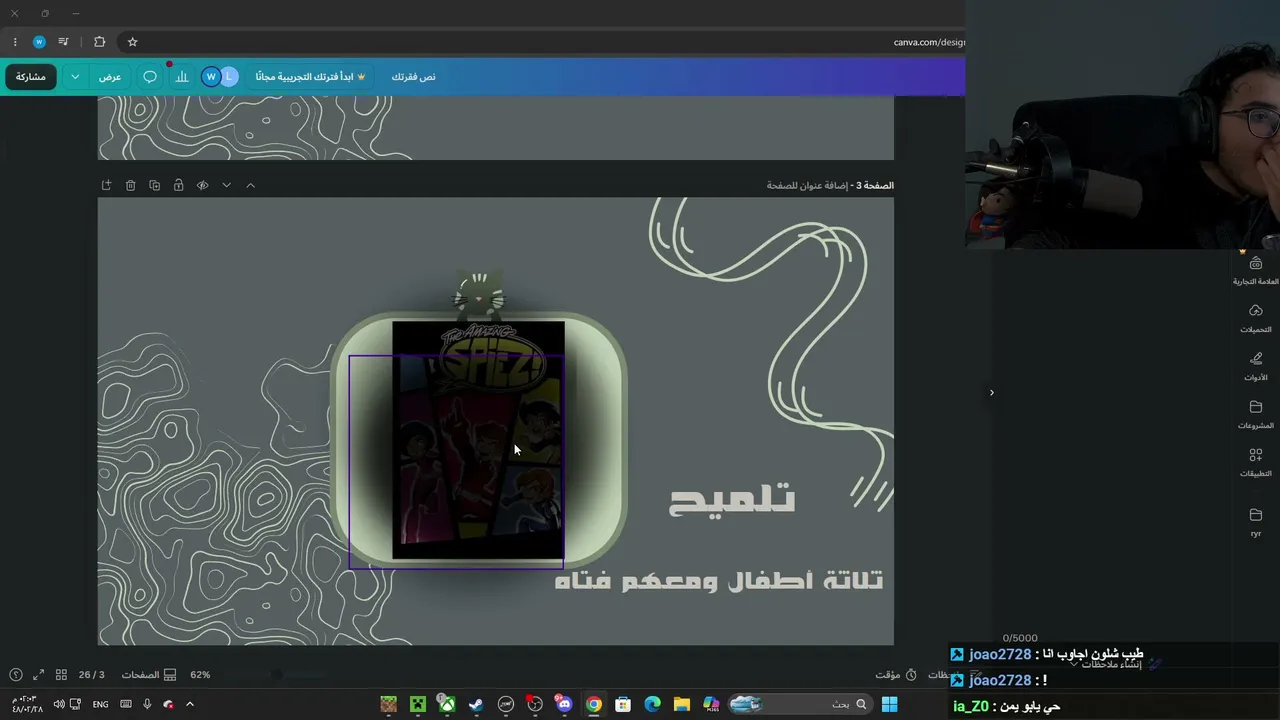Open the Projects (المشروعات) folder panel

click(1256, 414)
